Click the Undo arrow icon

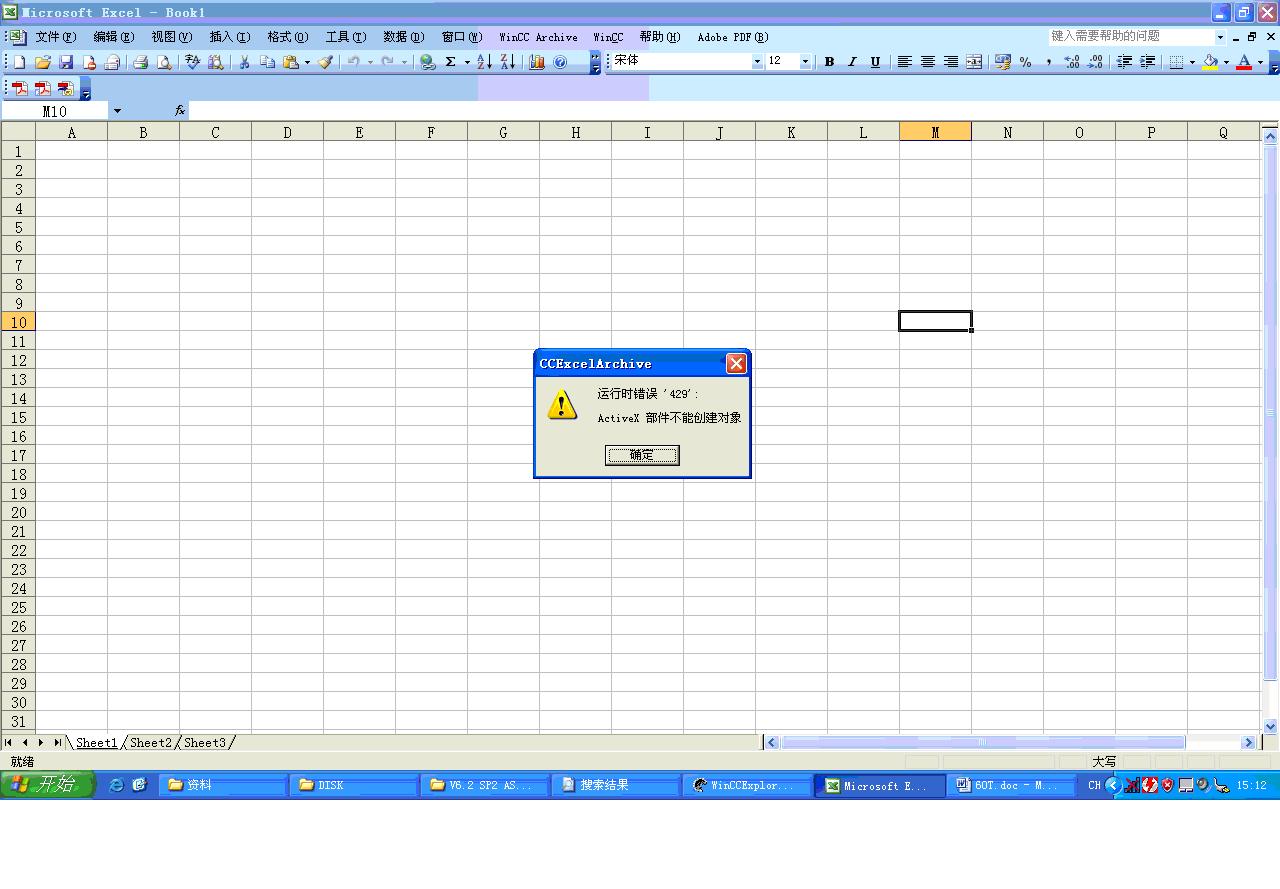[x=353, y=62]
